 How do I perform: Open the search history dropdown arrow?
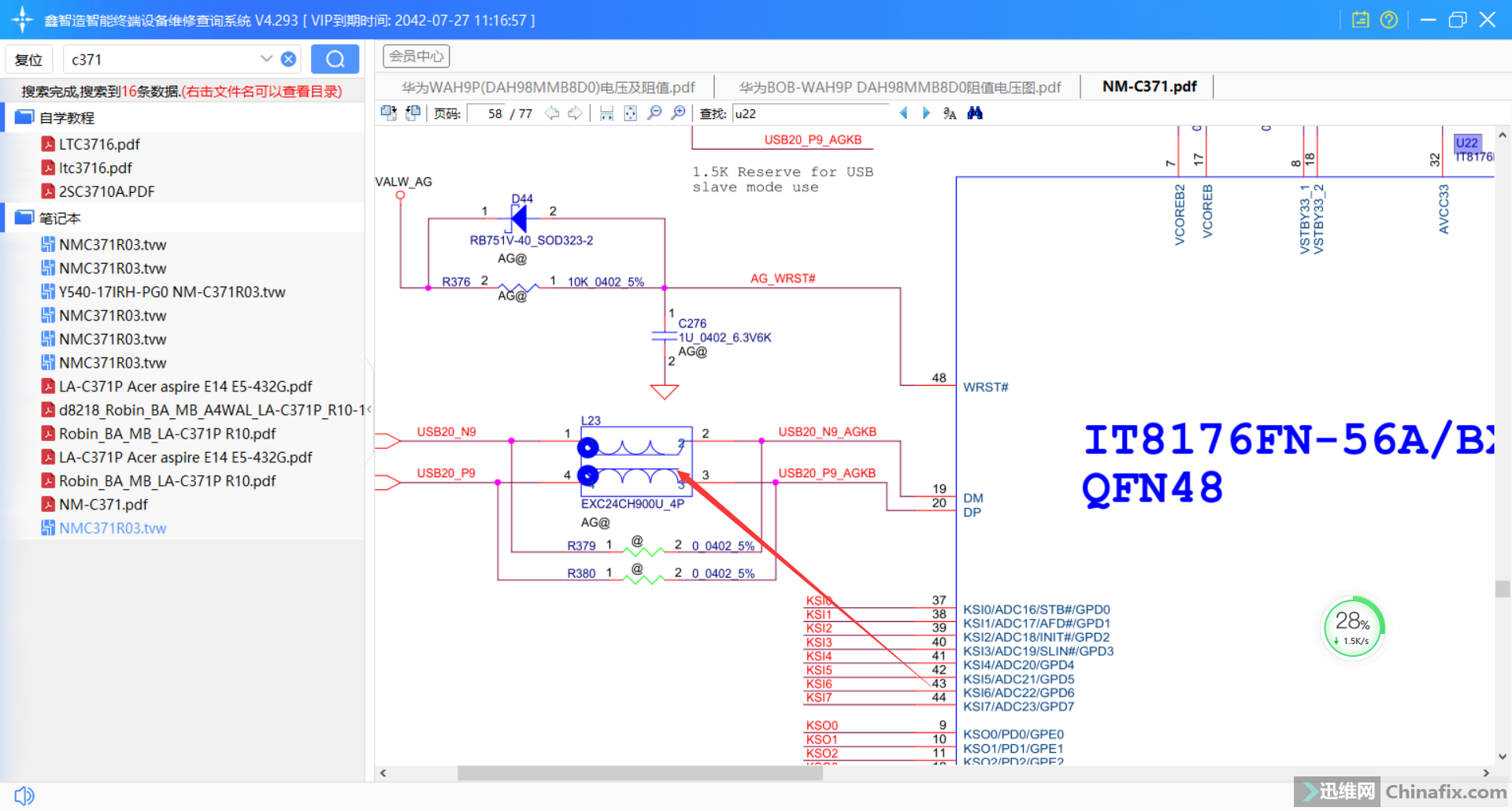pyautogui.click(x=266, y=59)
